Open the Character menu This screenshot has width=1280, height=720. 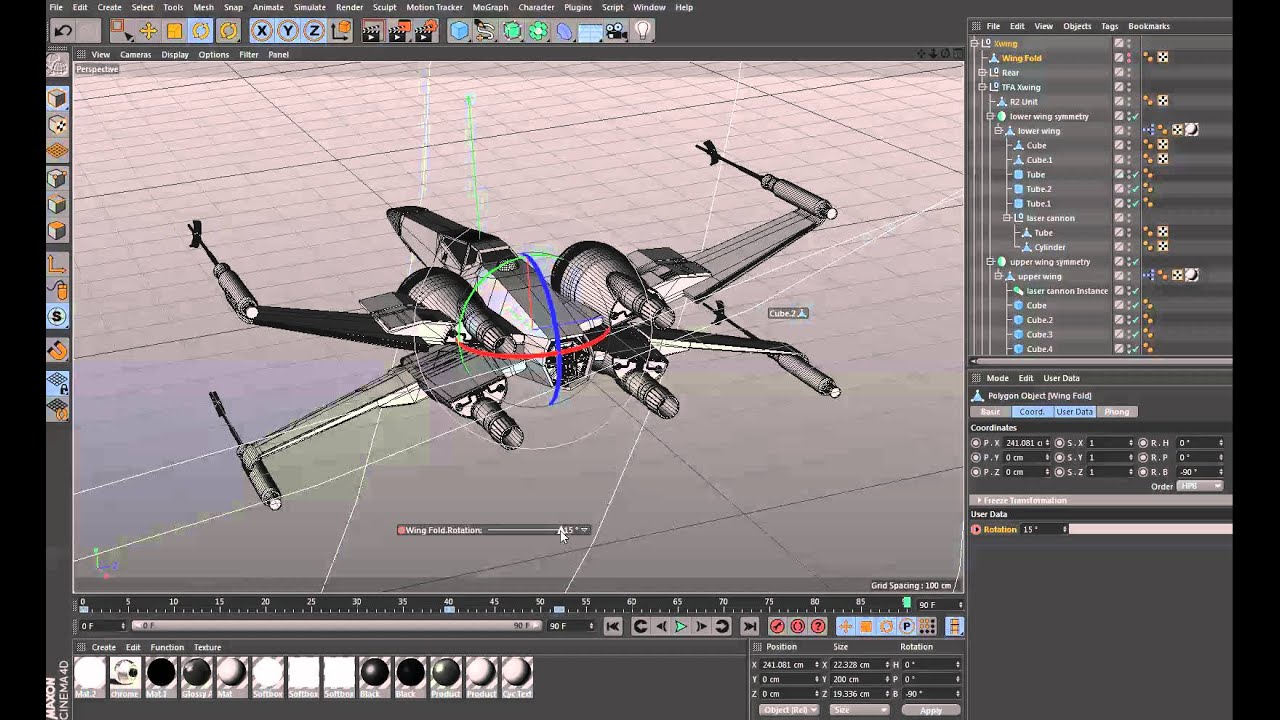pos(536,7)
